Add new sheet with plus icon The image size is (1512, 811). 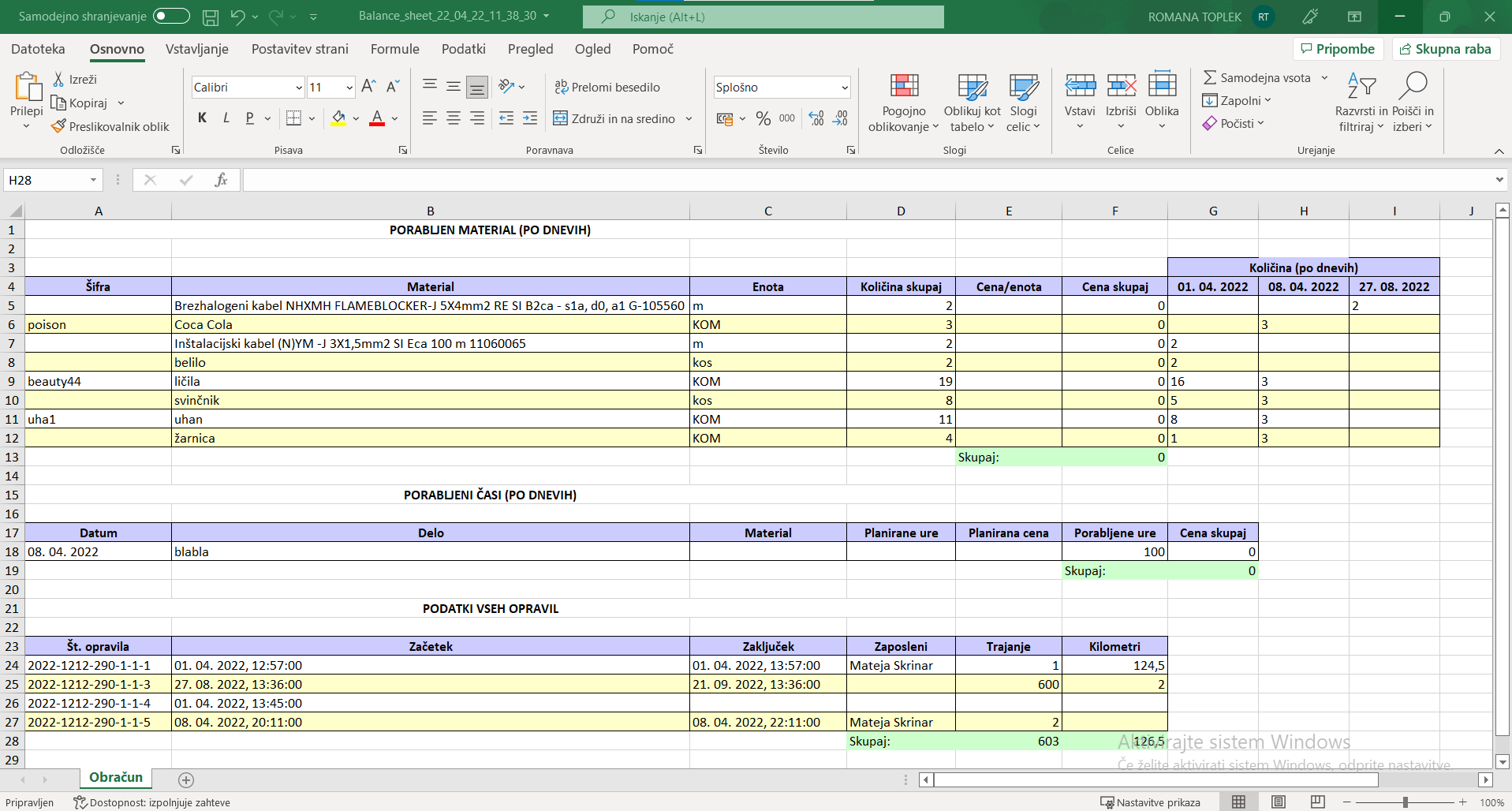[x=186, y=779]
